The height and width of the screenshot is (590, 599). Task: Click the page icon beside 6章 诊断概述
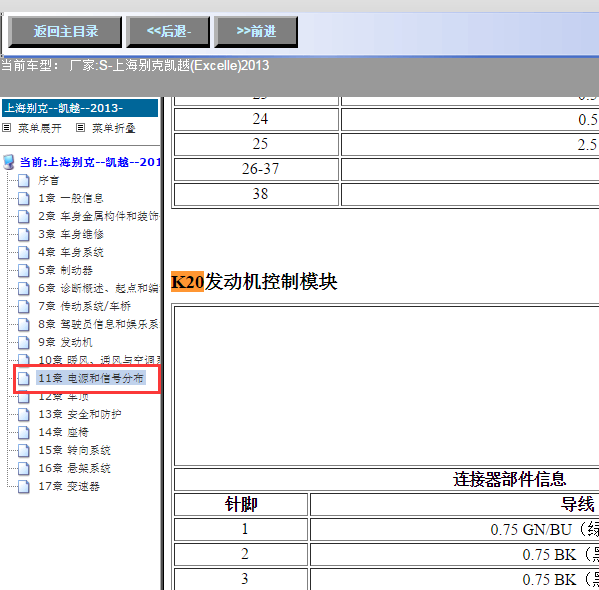click(24, 289)
